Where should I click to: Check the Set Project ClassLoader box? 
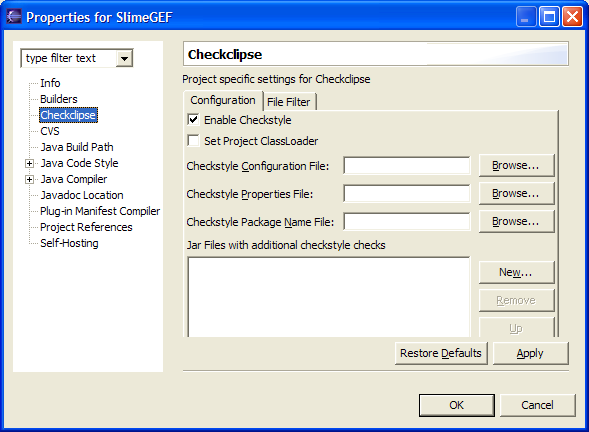click(x=193, y=141)
